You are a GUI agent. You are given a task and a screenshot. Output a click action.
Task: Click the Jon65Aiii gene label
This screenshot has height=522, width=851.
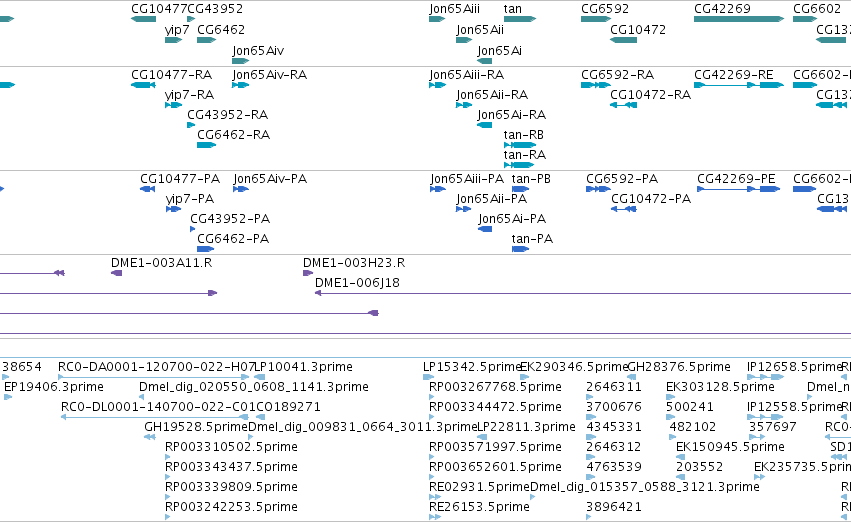(x=454, y=9)
